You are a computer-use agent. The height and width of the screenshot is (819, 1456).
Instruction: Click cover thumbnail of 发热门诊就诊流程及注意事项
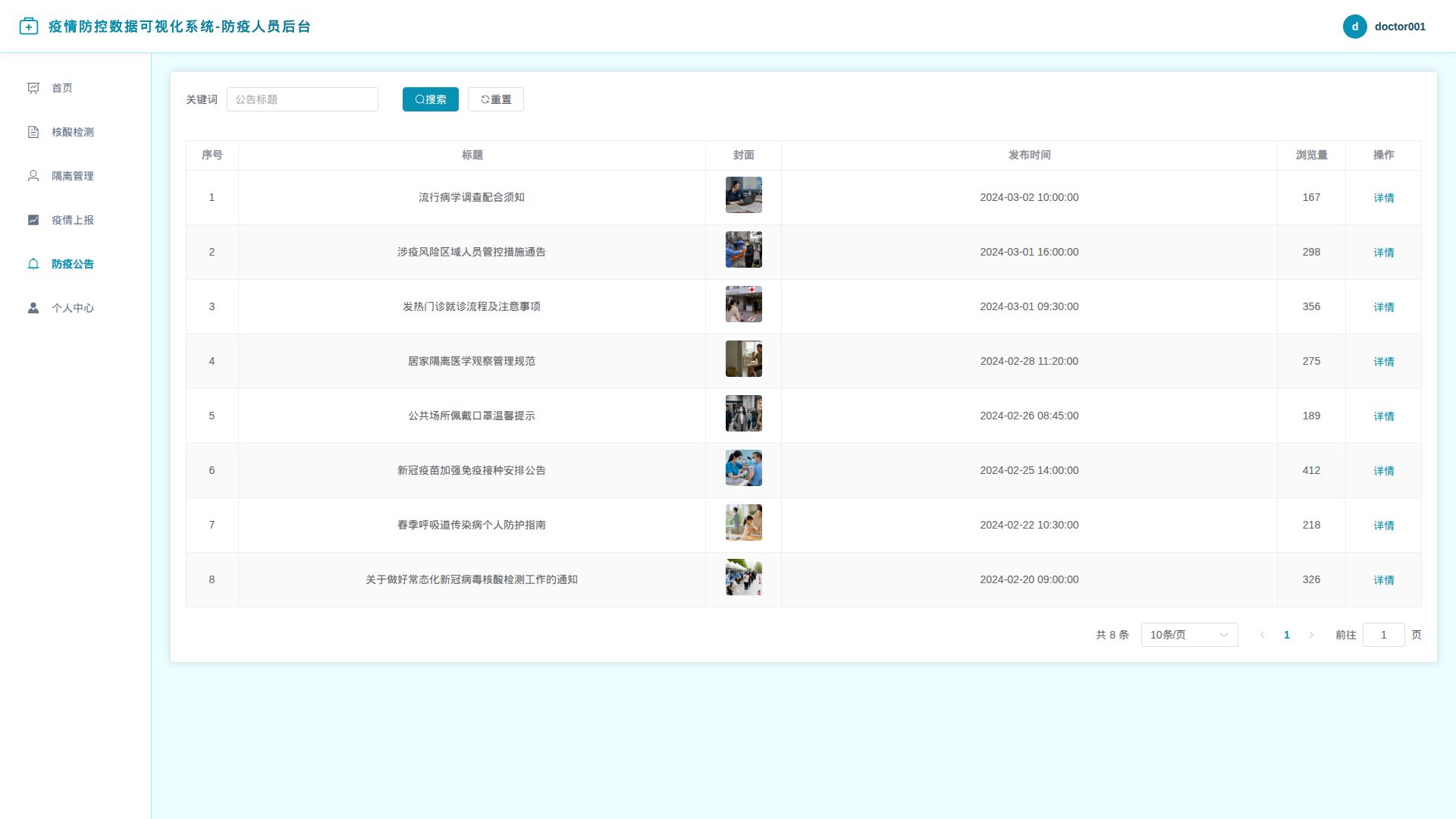pyautogui.click(x=744, y=304)
